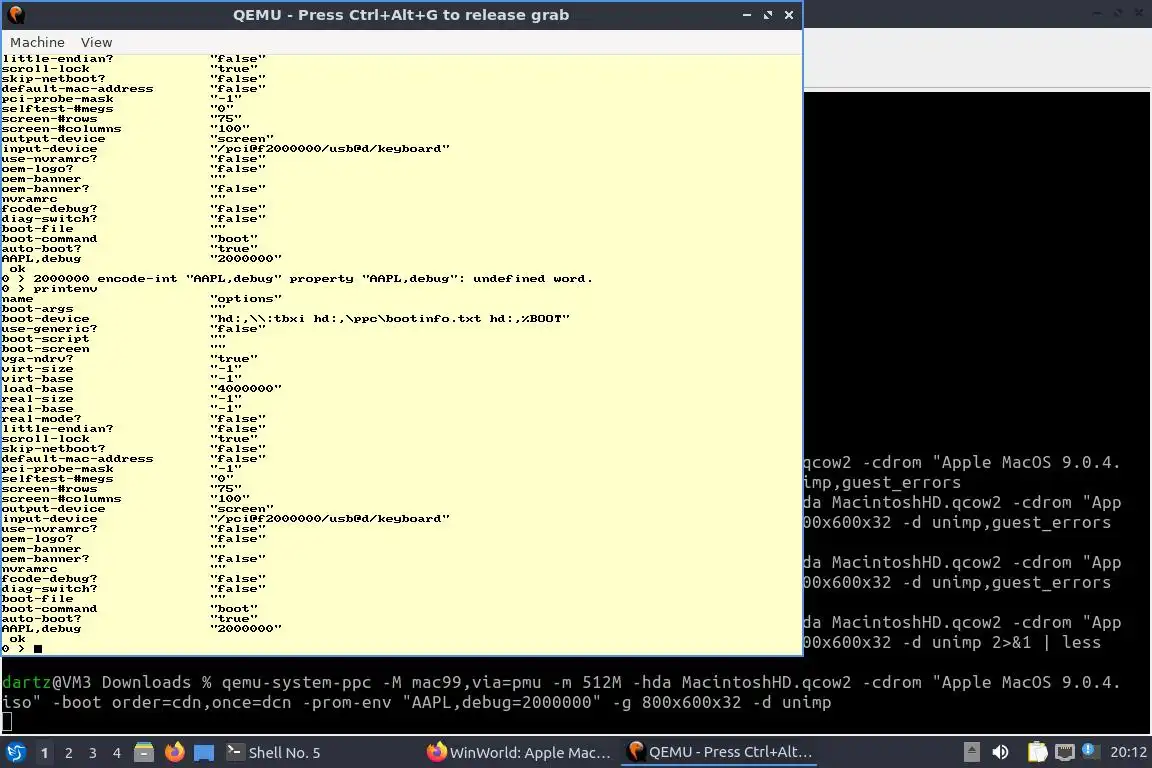Activate the WinWorld: Apple Mac taskbar entry
The width and height of the screenshot is (1152, 768).
tap(519, 753)
